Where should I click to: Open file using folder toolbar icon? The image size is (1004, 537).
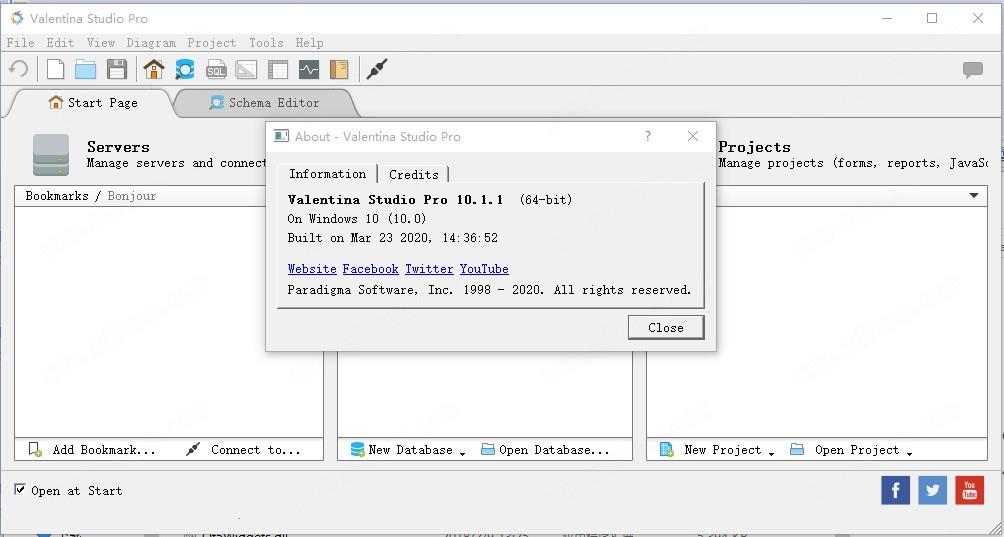pyautogui.click(x=85, y=69)
